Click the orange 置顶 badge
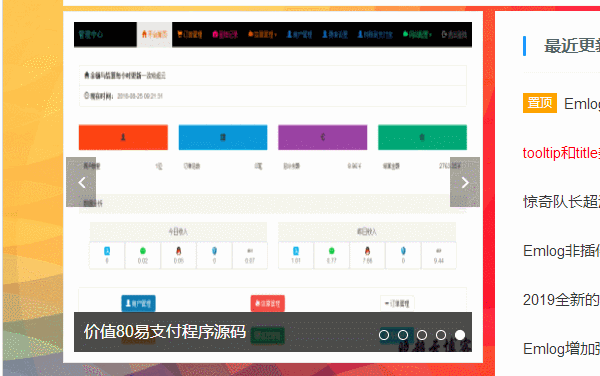The height and width of the screenshot is (376, 600). coord(540,103)
